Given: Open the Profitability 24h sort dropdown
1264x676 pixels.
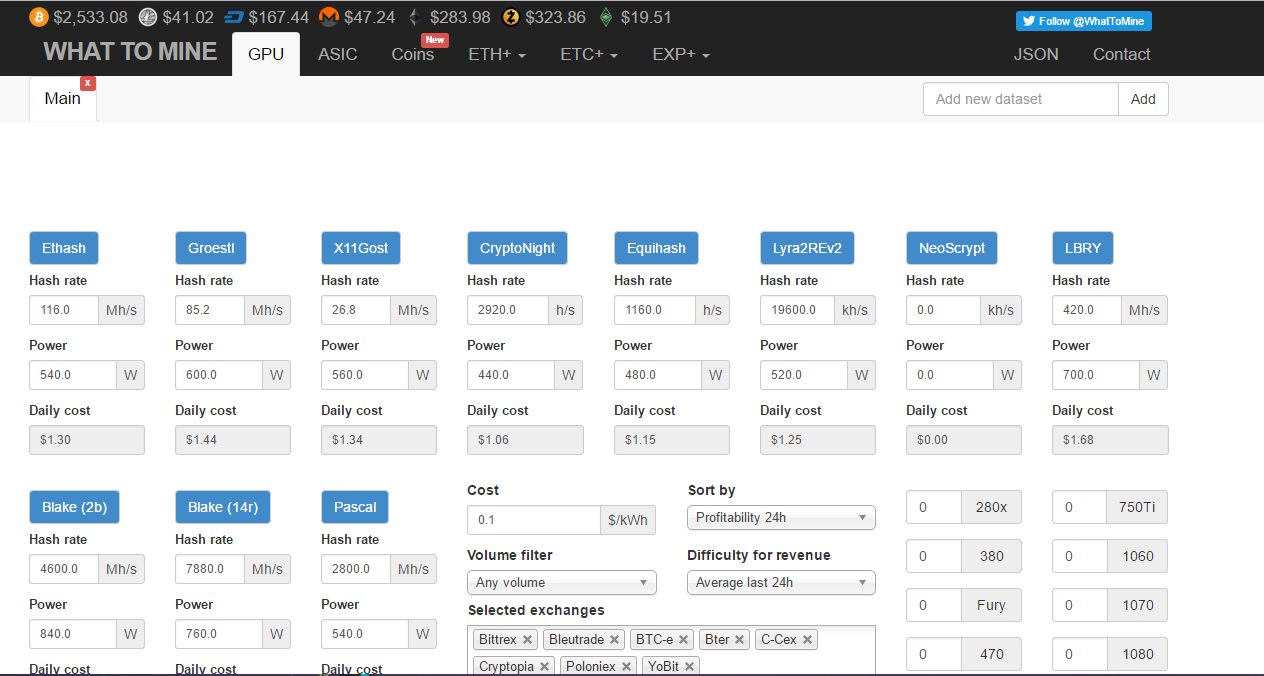Looking at the screenshot, I should coord(780,517).
